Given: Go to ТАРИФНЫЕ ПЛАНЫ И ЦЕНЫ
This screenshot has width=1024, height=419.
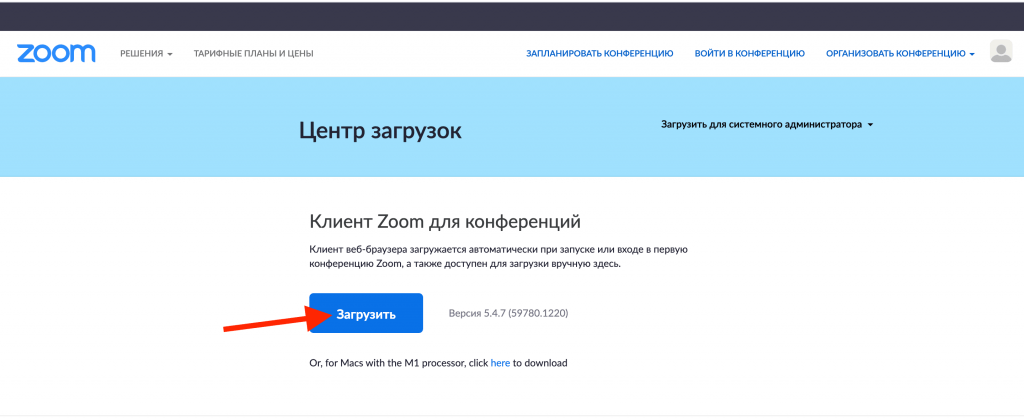Looking at the screenshot, I should 253,53.
